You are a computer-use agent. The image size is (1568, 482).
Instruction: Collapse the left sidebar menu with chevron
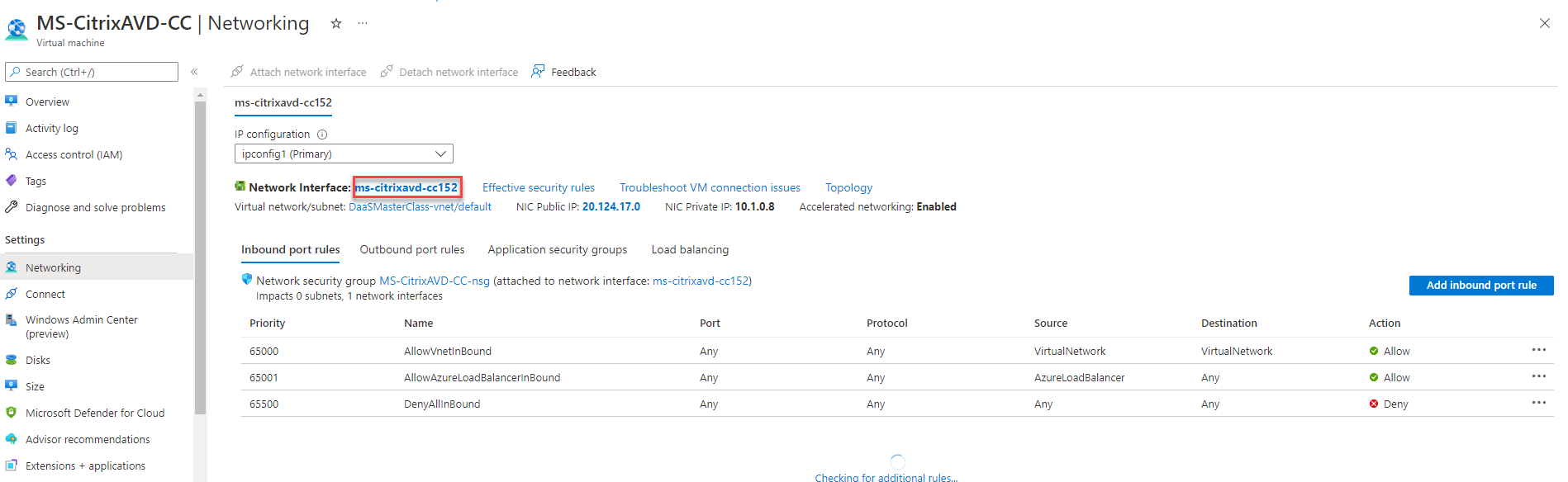point(194,72)
